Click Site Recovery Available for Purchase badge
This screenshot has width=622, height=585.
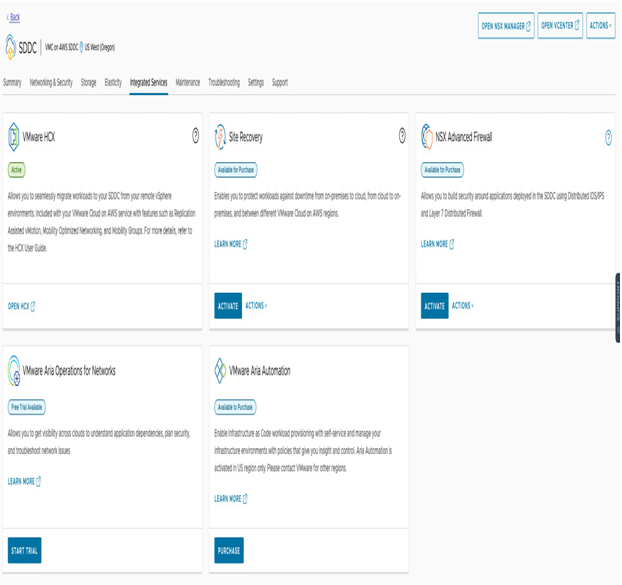pos(236,170)
